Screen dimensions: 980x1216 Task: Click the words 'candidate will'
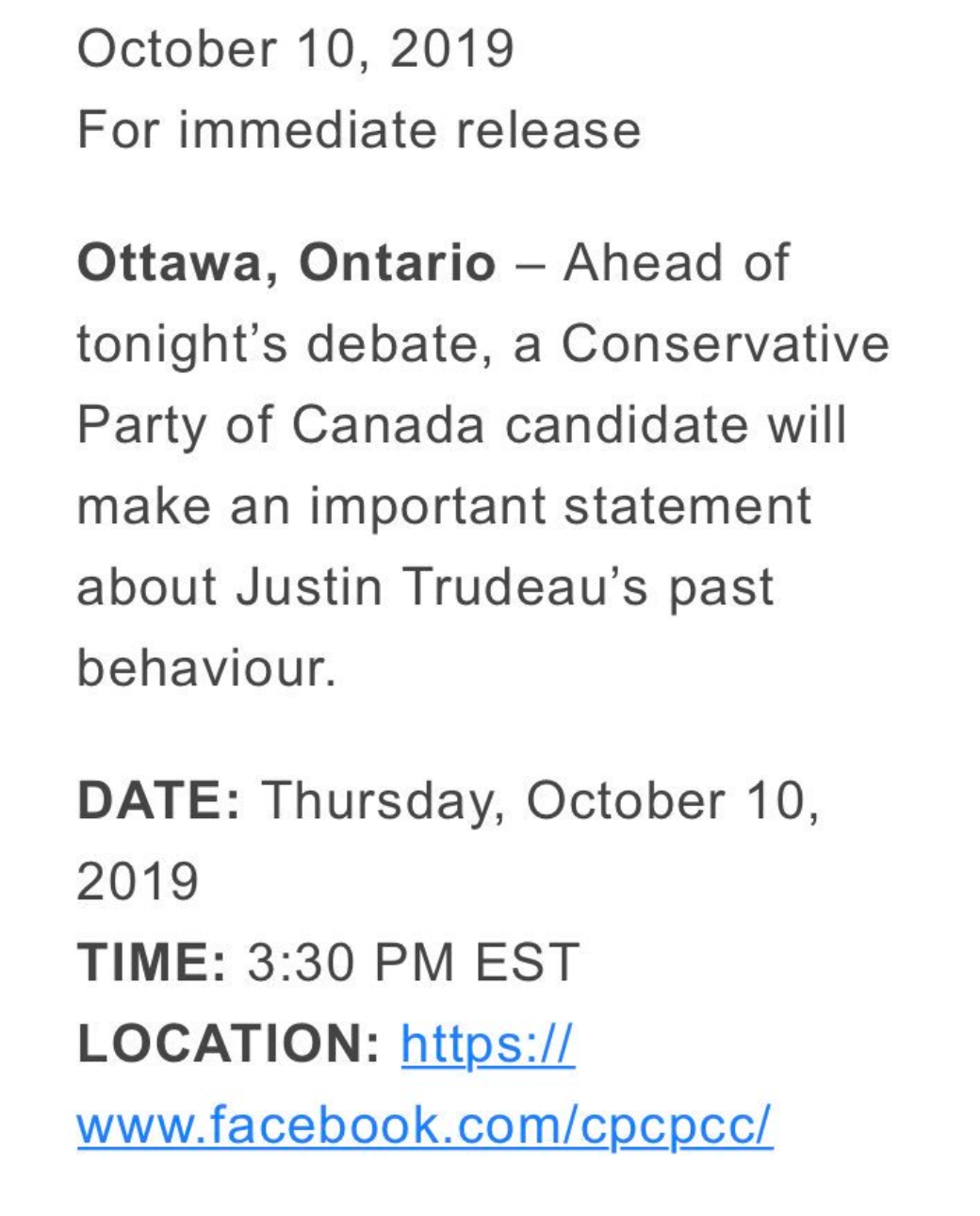(x=676, y=424)
